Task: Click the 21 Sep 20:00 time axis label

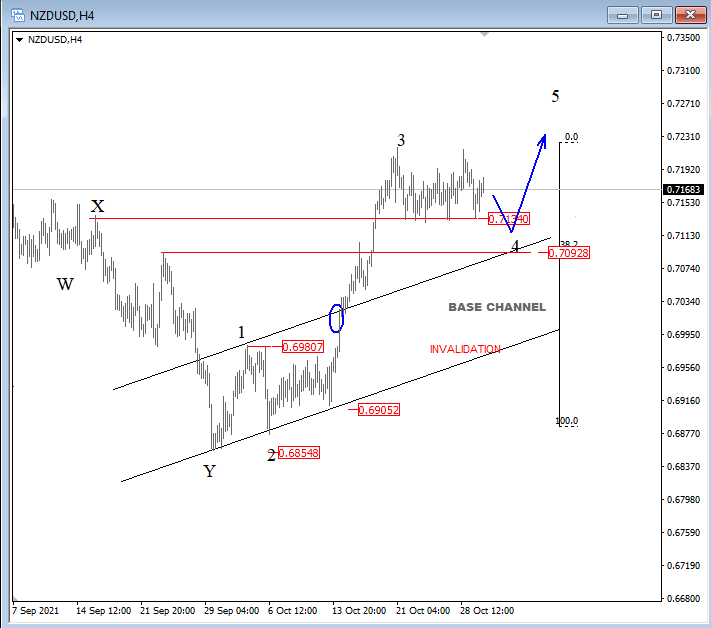Action: click(x=167, y=611)
